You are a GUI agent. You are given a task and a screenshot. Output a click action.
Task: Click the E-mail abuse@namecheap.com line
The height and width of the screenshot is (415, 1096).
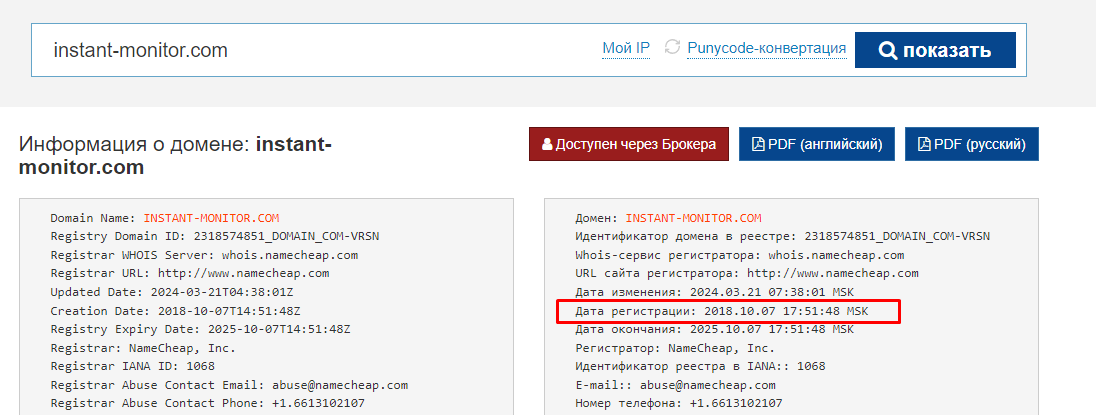click(675, 385)
